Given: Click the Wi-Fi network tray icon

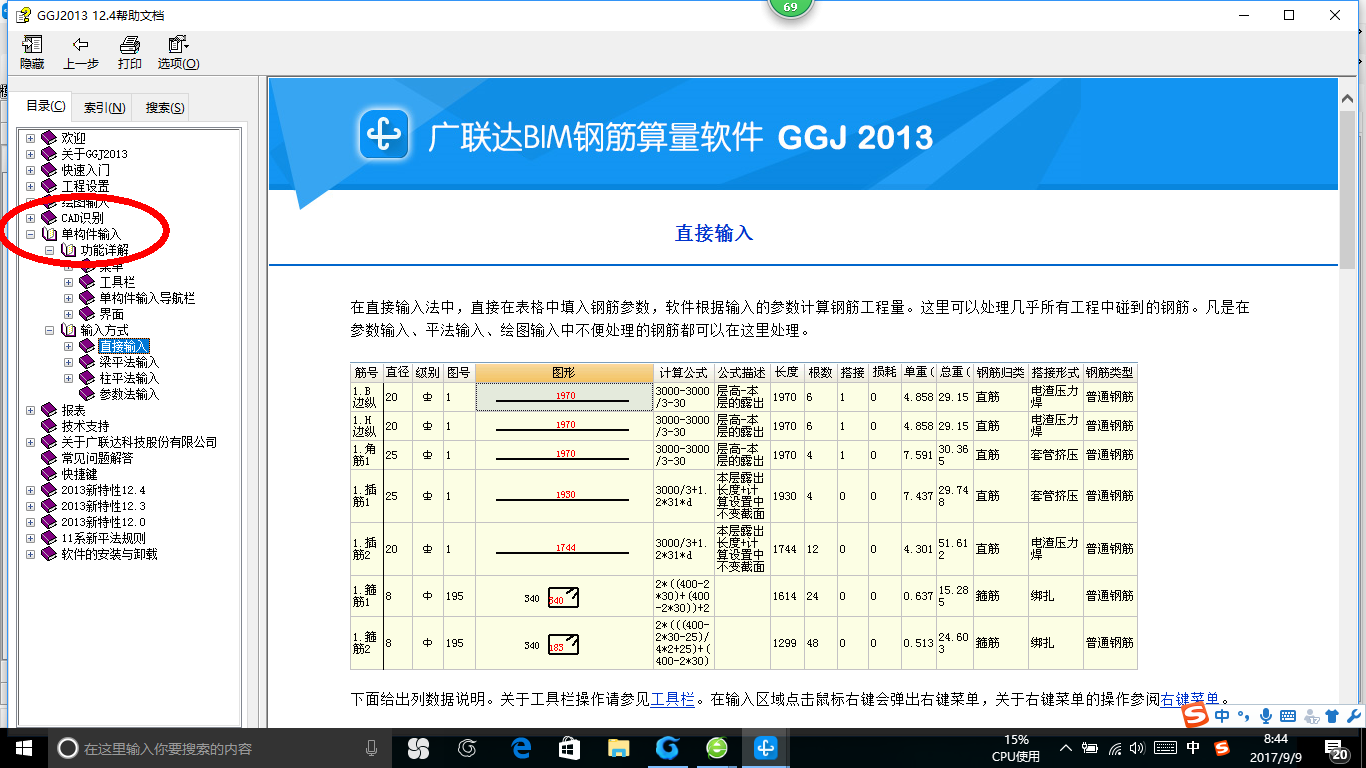Looking at the screenshot, I should [x=1116, y=748].
